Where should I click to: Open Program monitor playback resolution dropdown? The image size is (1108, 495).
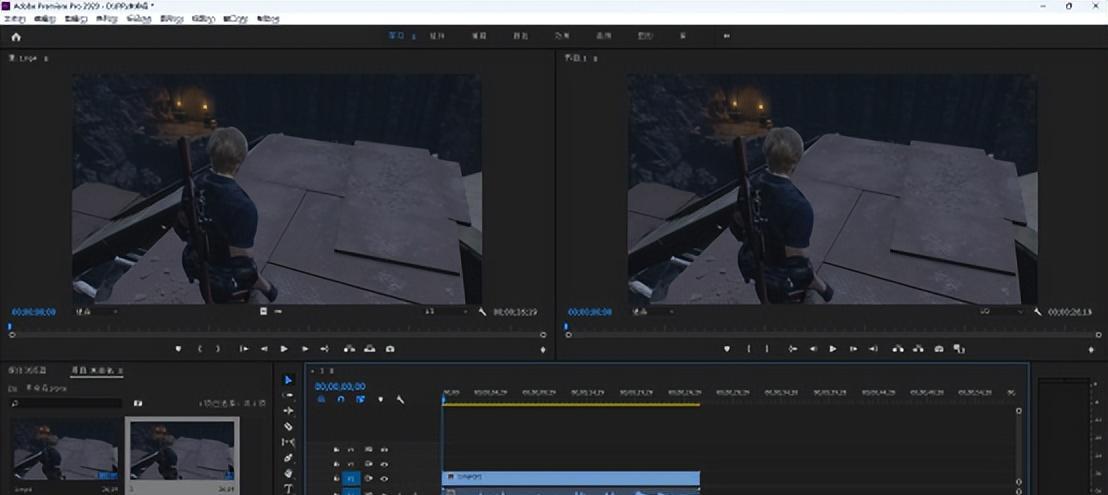tap(1001, 311)
